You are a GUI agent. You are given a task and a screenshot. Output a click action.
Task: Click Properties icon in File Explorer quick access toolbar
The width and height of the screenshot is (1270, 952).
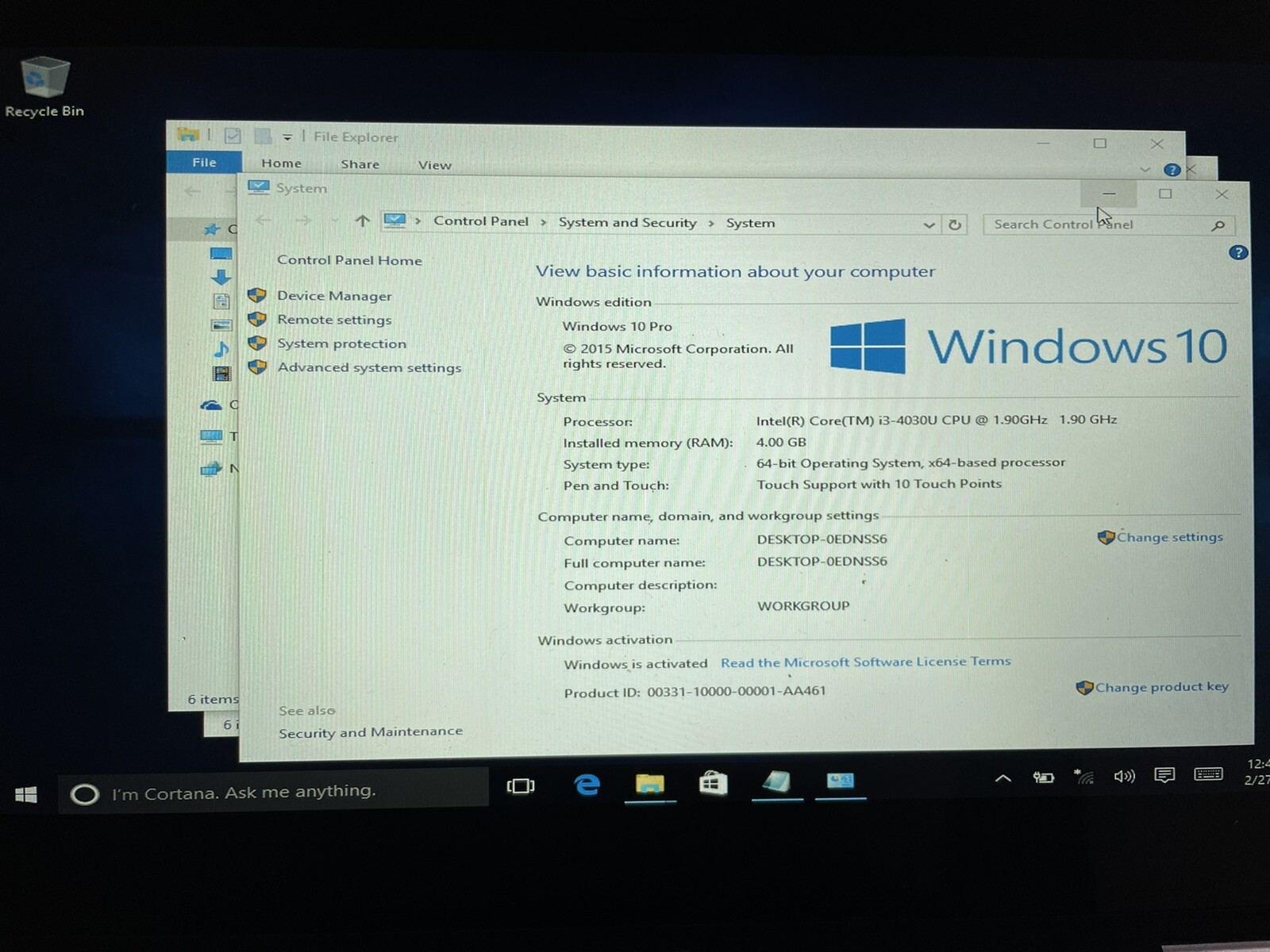point(232,136)
